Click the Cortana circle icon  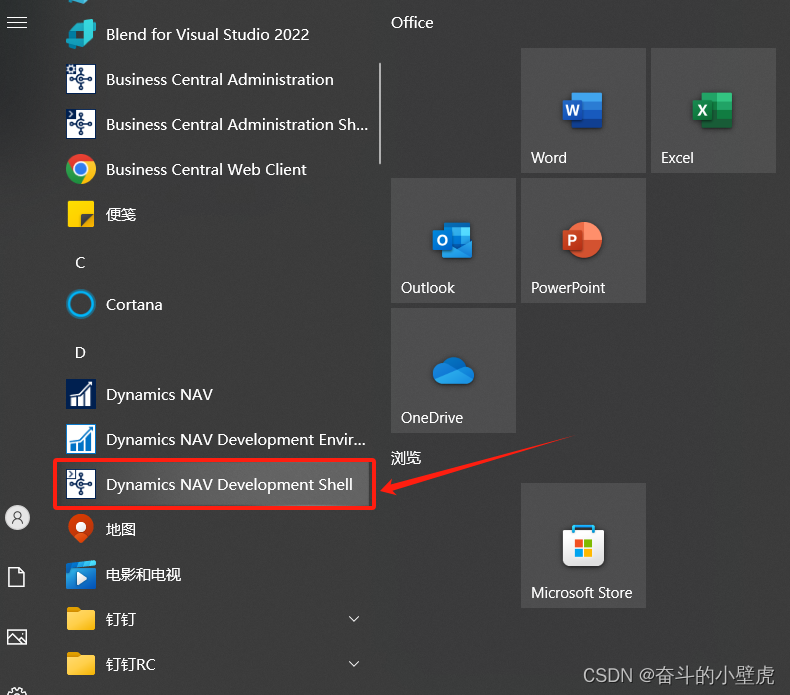click(81, 304)
